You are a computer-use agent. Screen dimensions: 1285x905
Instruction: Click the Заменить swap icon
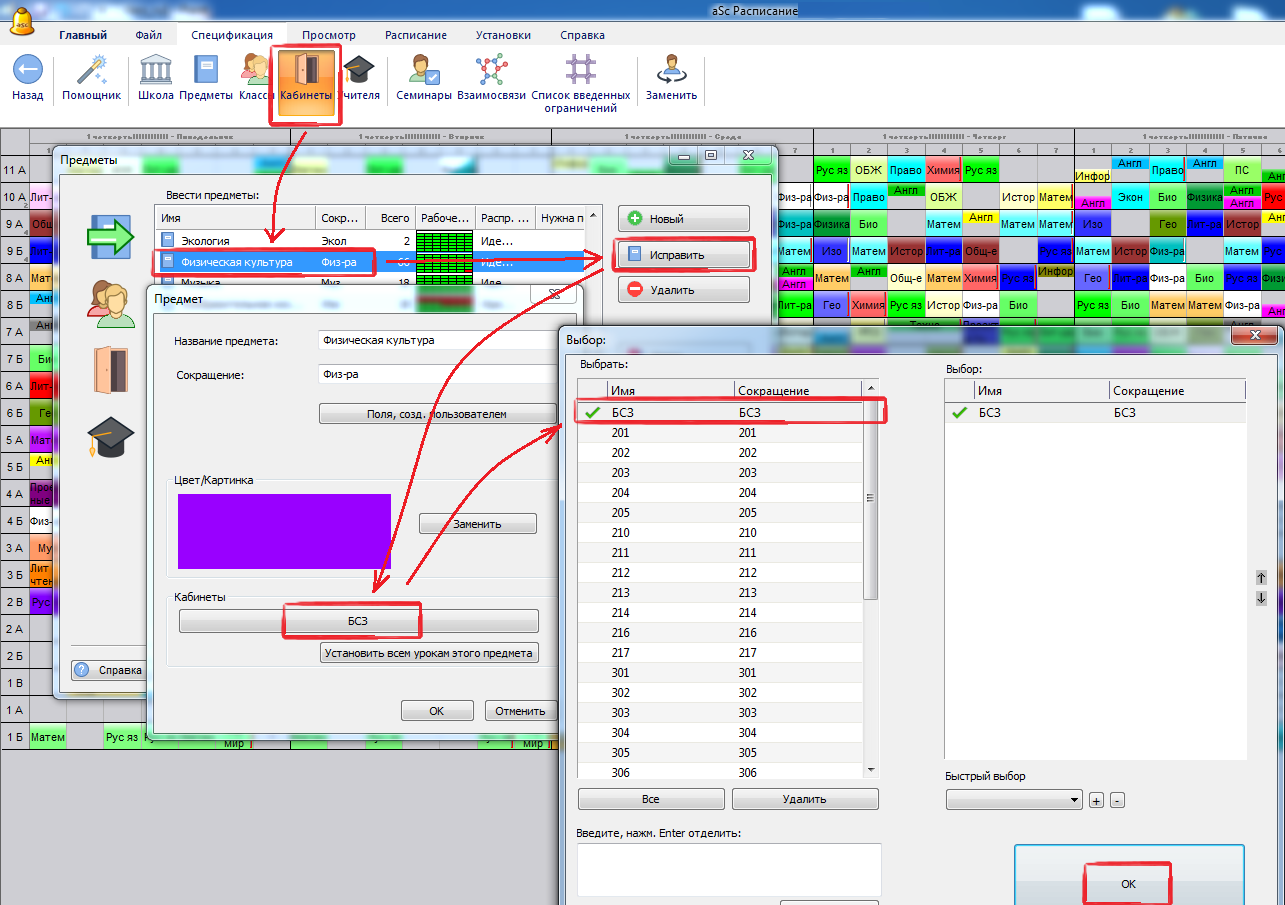pos(671,72)
